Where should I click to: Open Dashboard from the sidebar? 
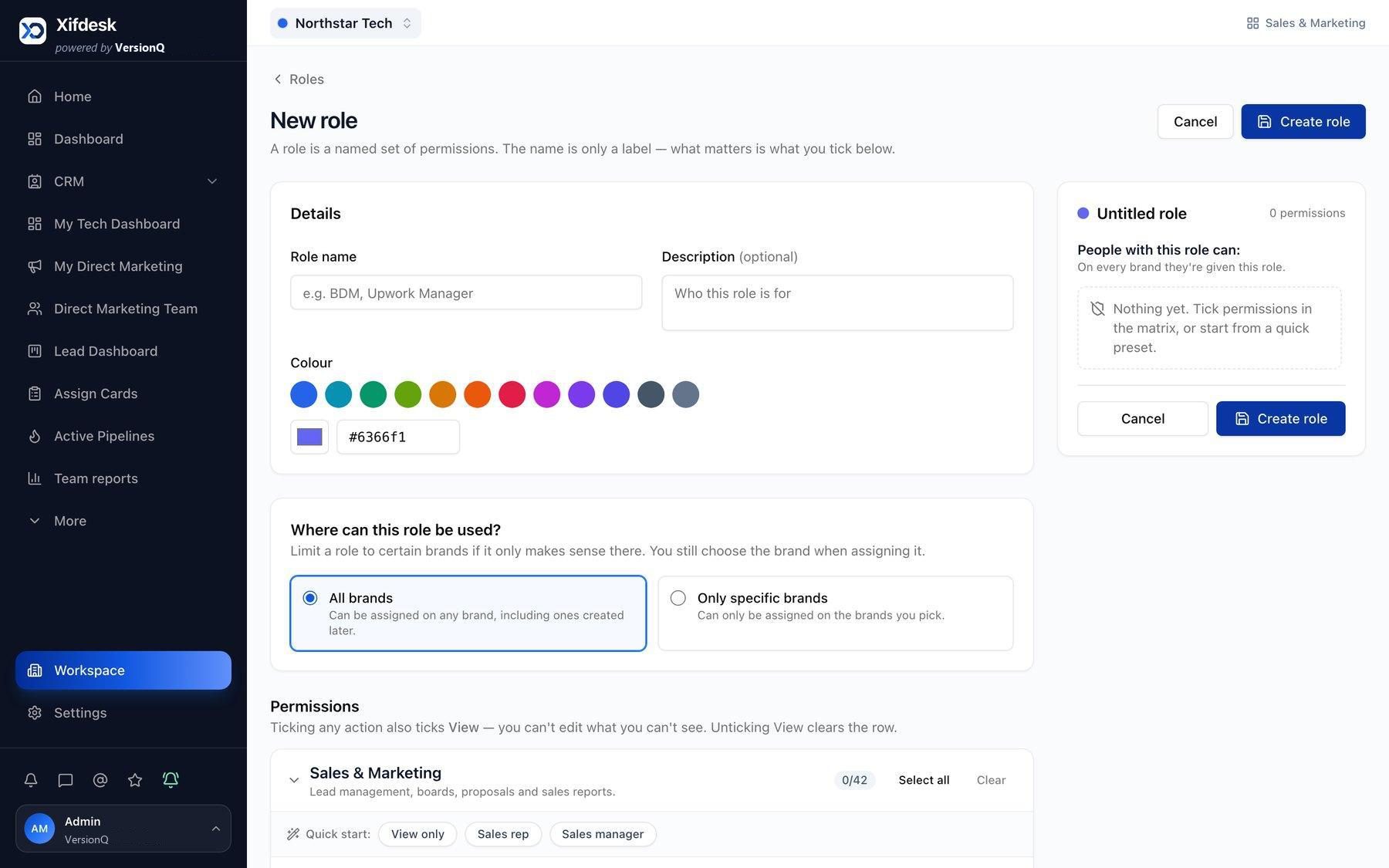[123, 139]
